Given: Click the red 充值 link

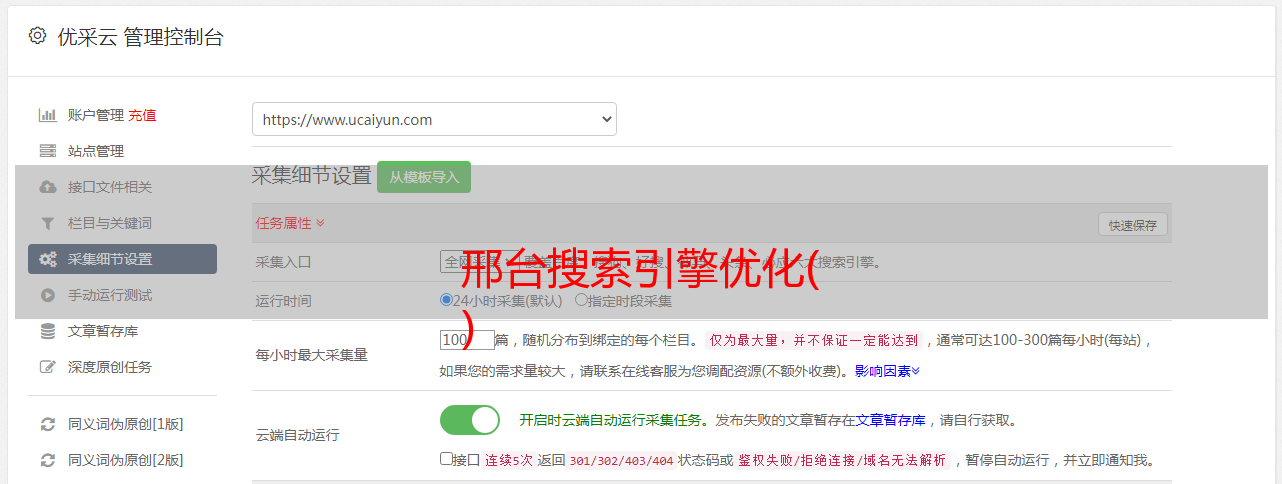Looking at the screenshot, I should click(x=142, y=115).
